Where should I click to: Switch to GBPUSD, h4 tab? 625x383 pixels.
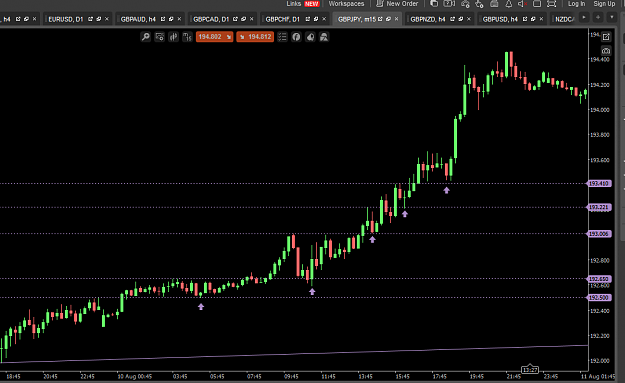point(500,19)
